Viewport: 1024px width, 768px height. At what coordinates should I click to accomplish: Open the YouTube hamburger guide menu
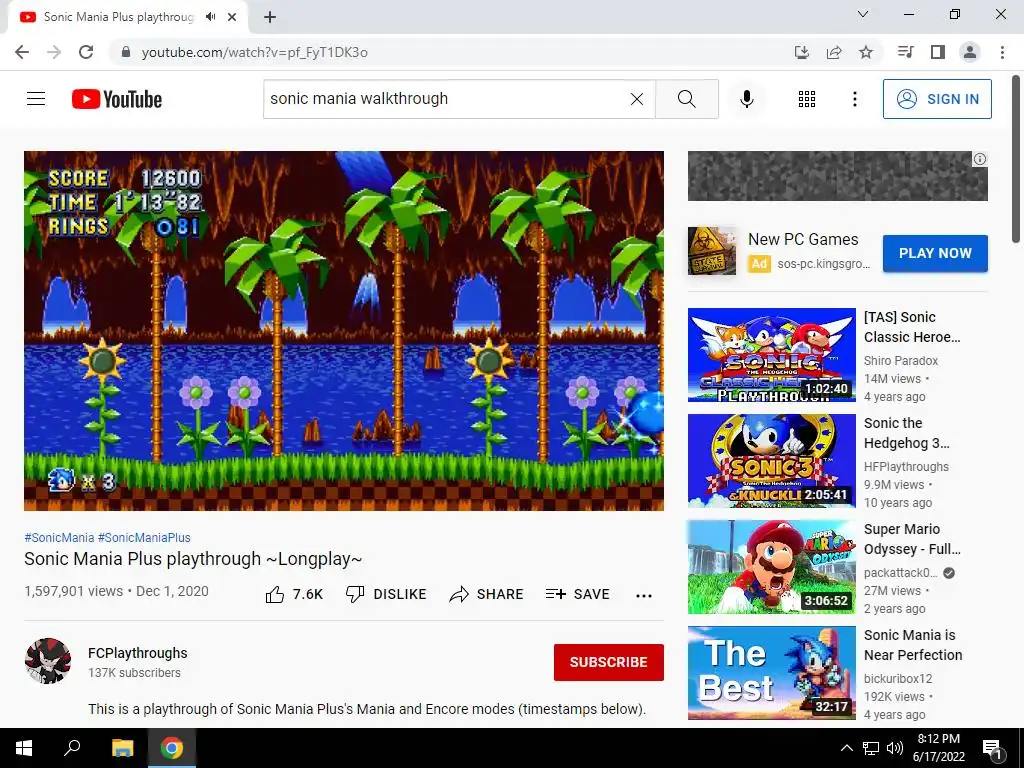pos(36,99)
